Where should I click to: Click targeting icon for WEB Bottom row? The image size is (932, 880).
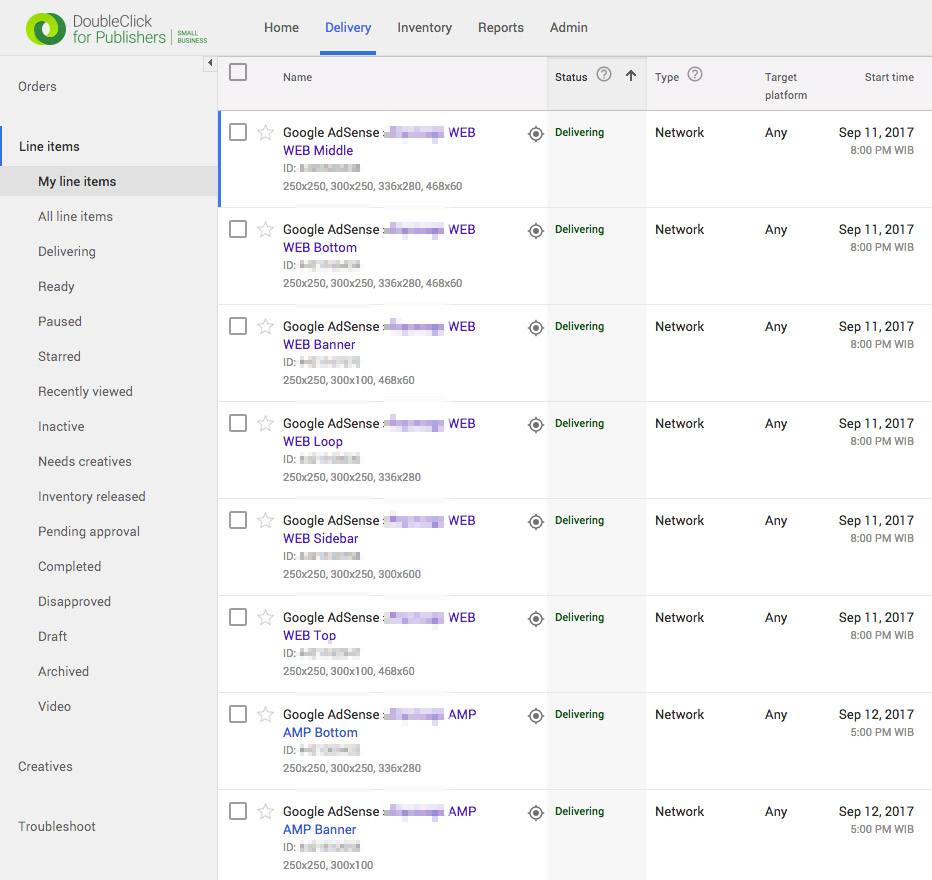536,231
